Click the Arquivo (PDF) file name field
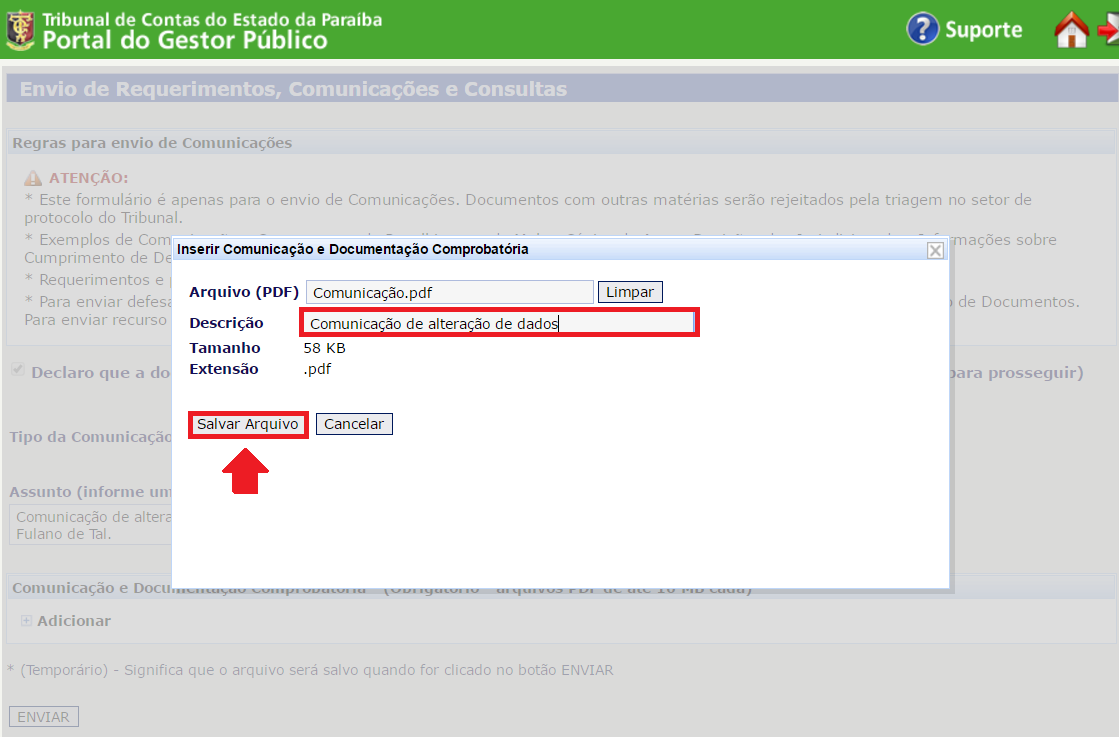Screen dimensions: 1119x737 pos(450,292)
